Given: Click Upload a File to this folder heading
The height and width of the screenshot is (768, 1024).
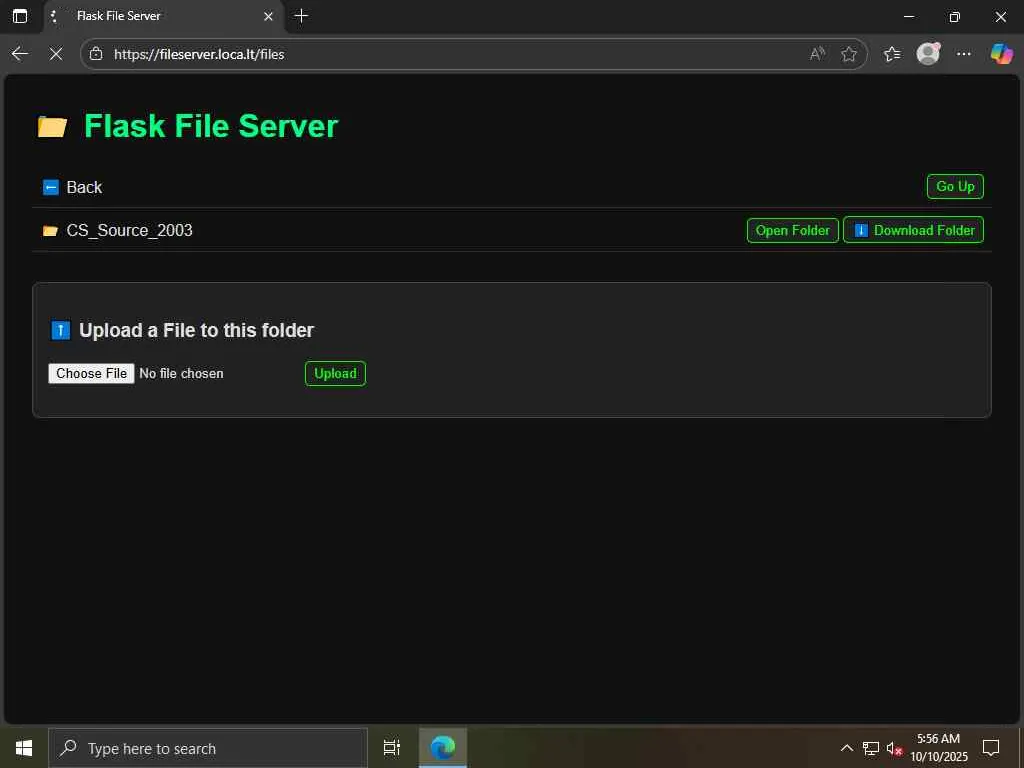Looking at the screenshot, I should pos(197,330).
